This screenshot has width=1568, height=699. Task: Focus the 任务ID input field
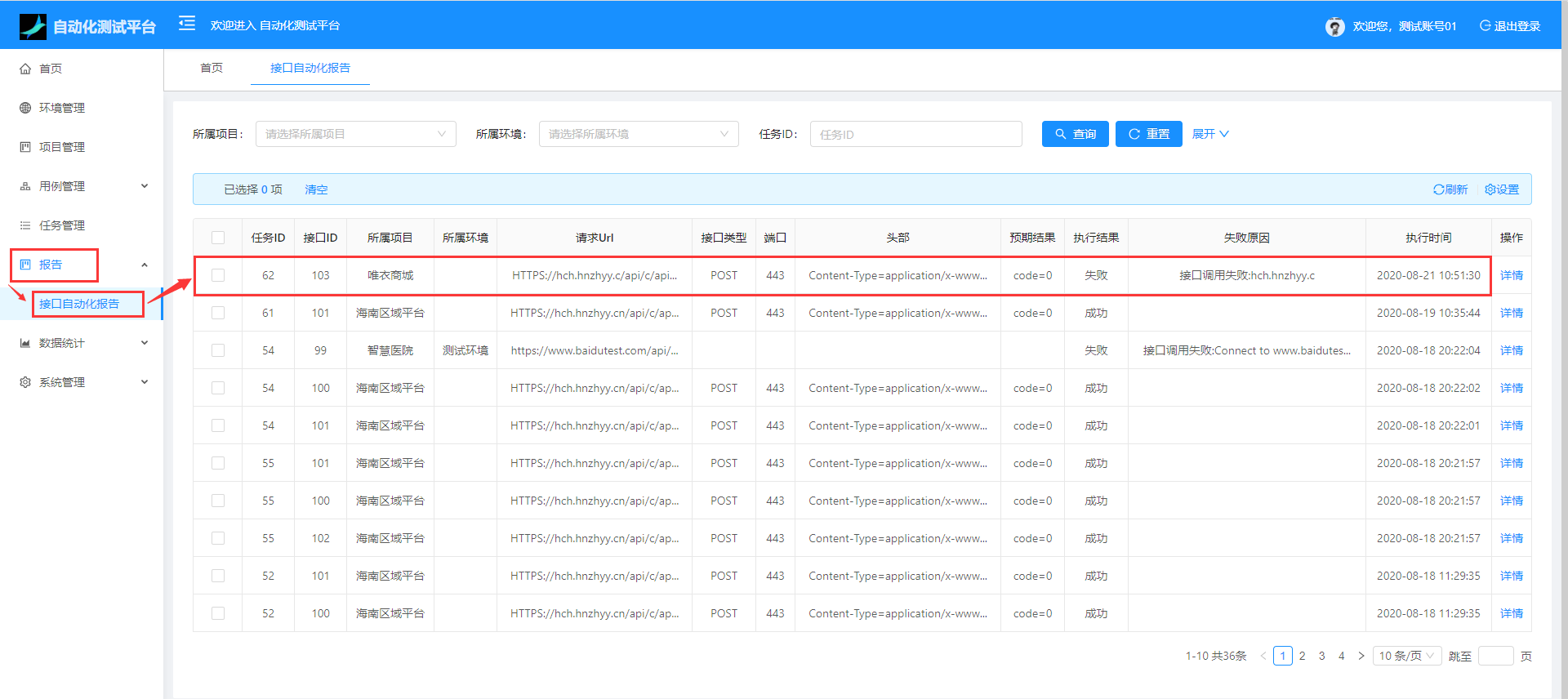click(916, 134)
